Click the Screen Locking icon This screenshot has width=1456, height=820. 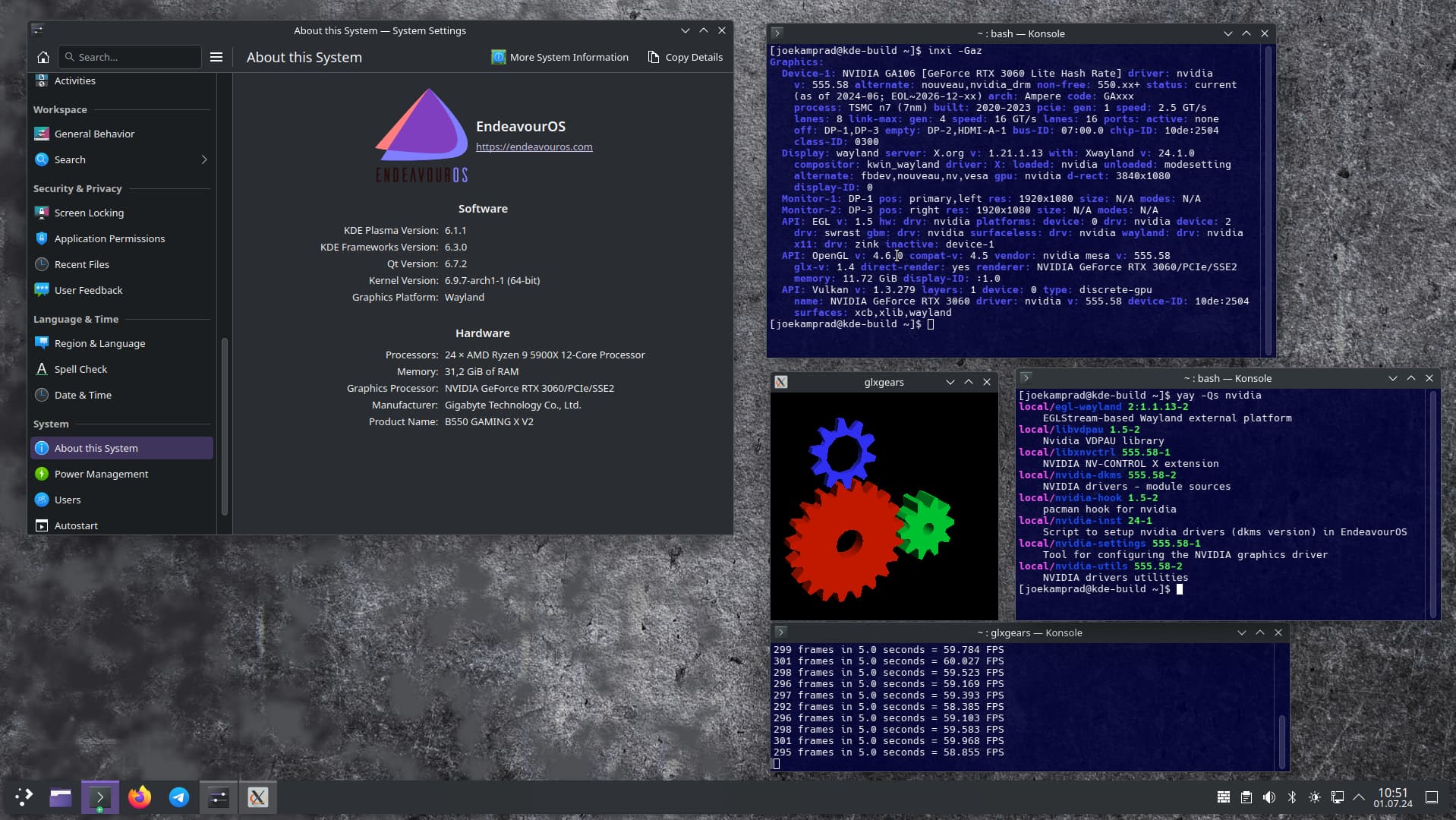[x=42, y=213]
